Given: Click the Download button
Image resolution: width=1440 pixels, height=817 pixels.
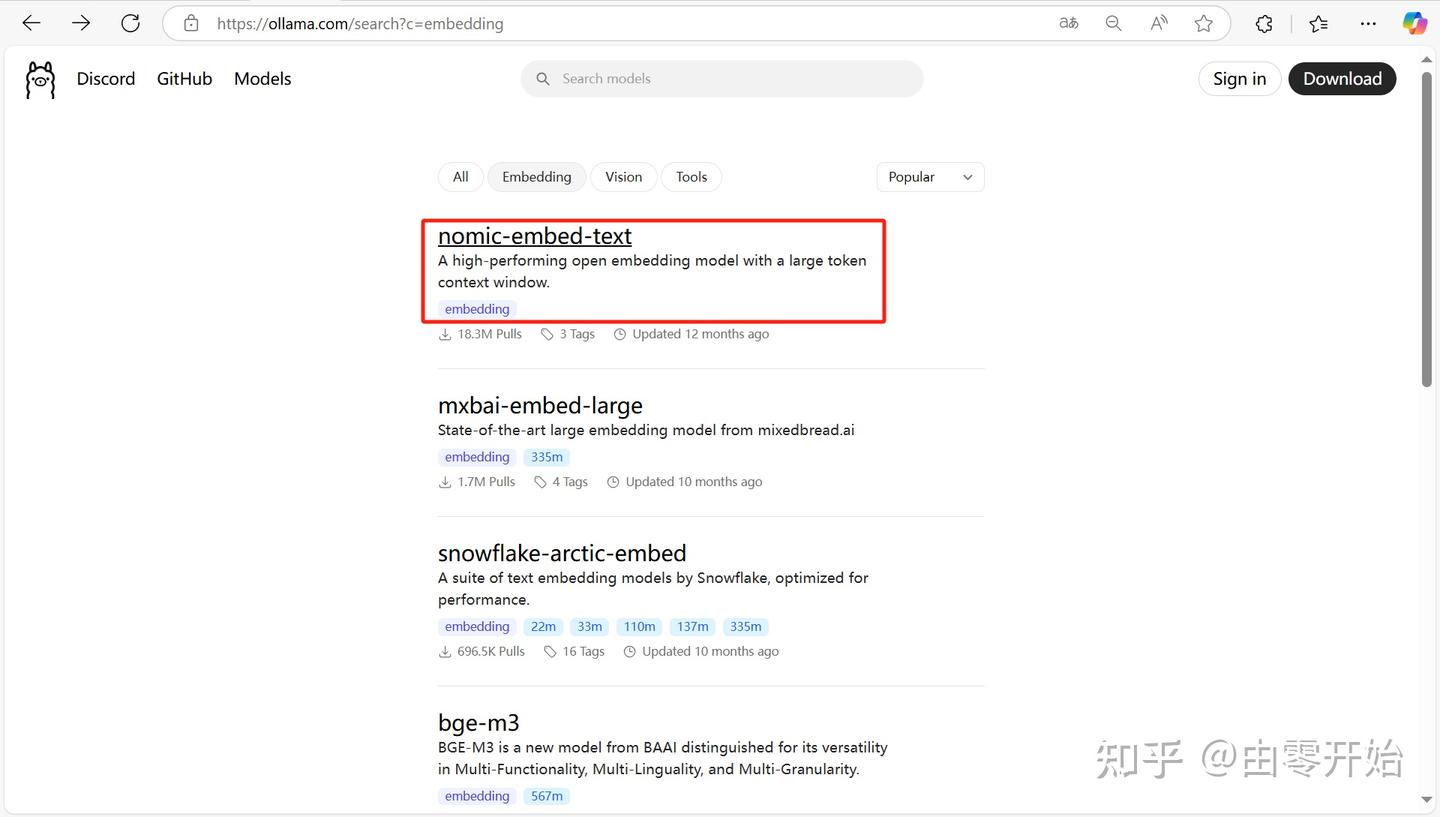Looking at the screenshot, I should click(1342, 79).
